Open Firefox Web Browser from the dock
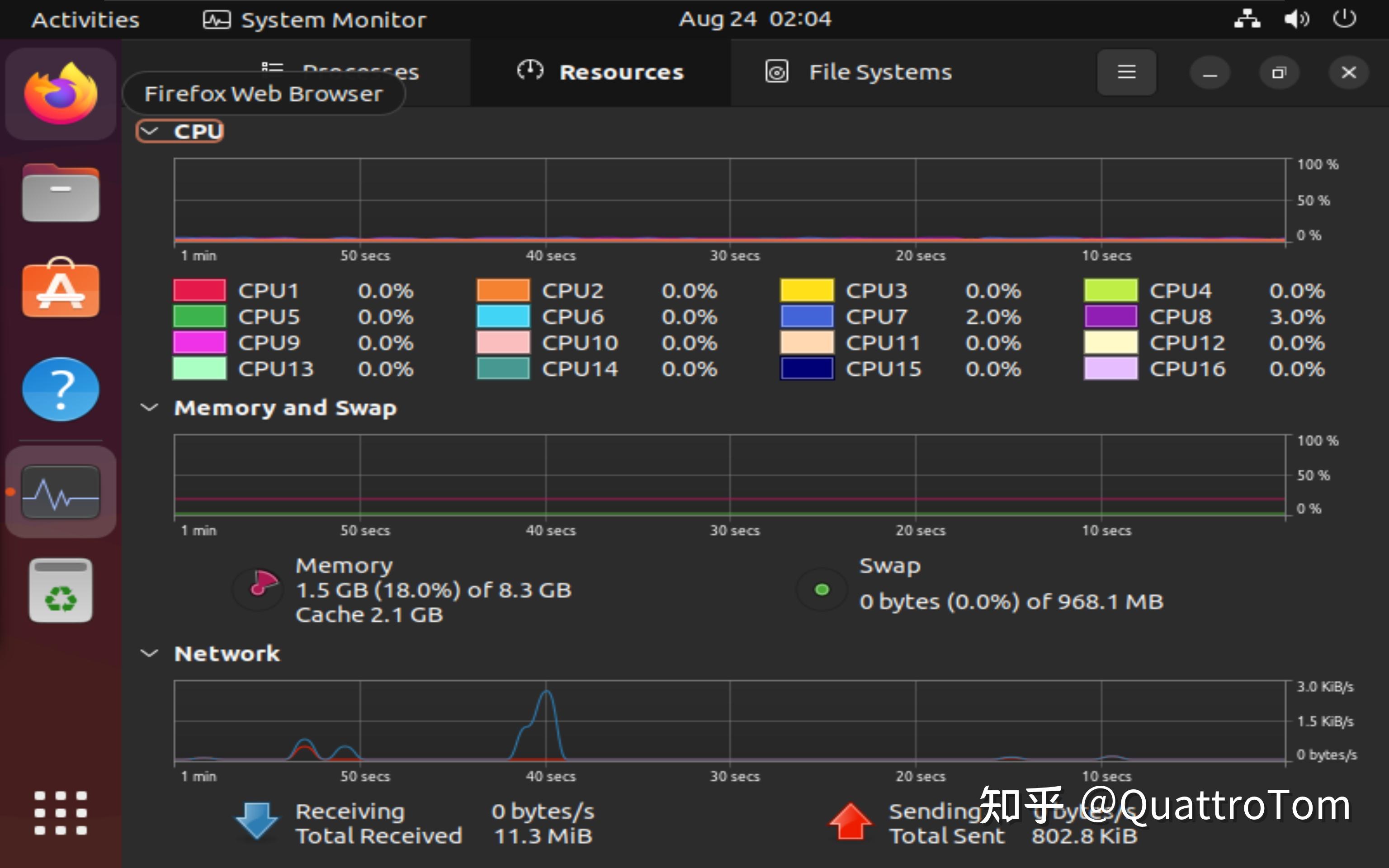Viewport: 1389px width, 868px height. (61, 94)
